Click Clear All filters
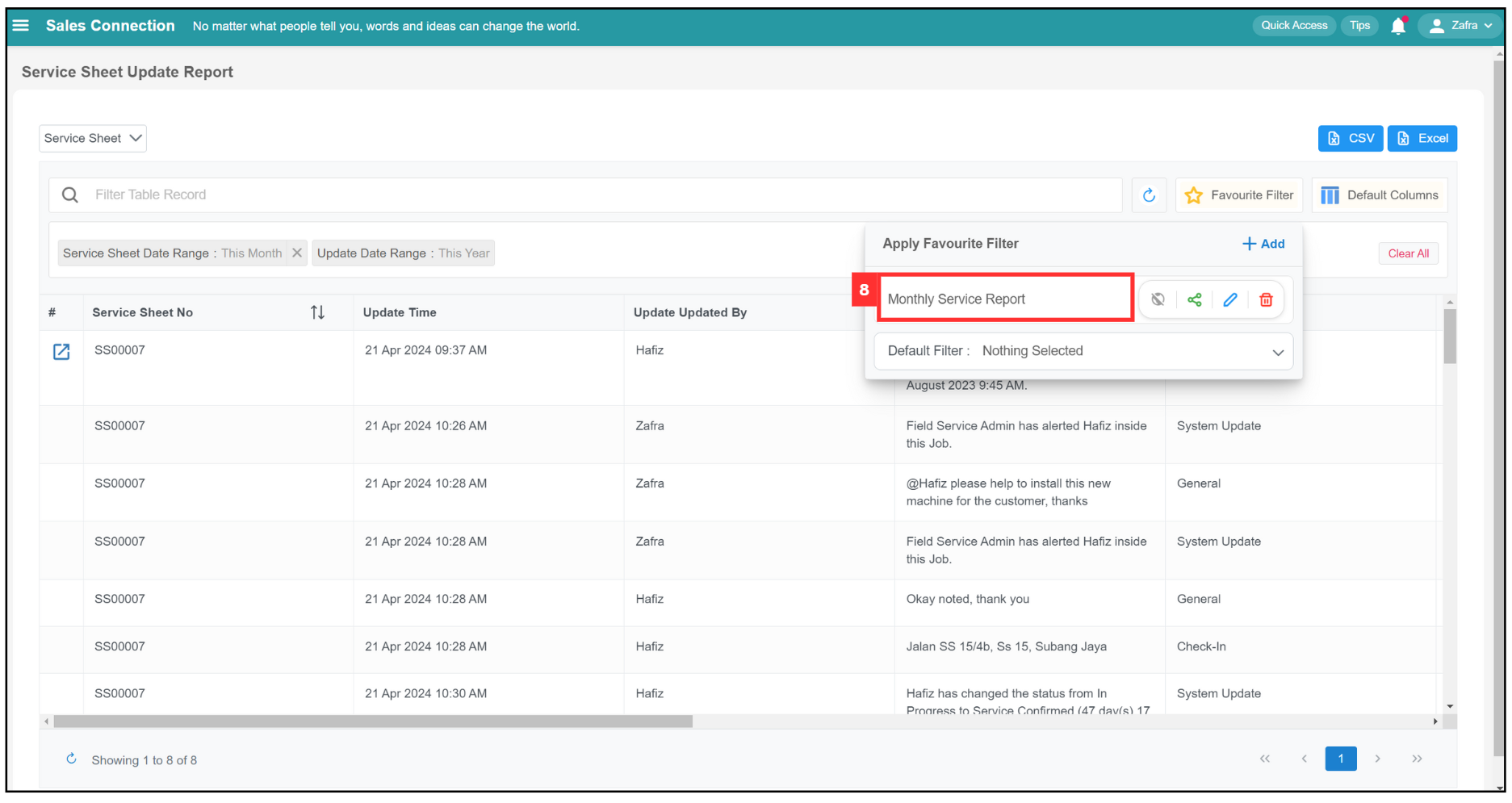Screen dimensions: 1512x803 (1408, 253)
